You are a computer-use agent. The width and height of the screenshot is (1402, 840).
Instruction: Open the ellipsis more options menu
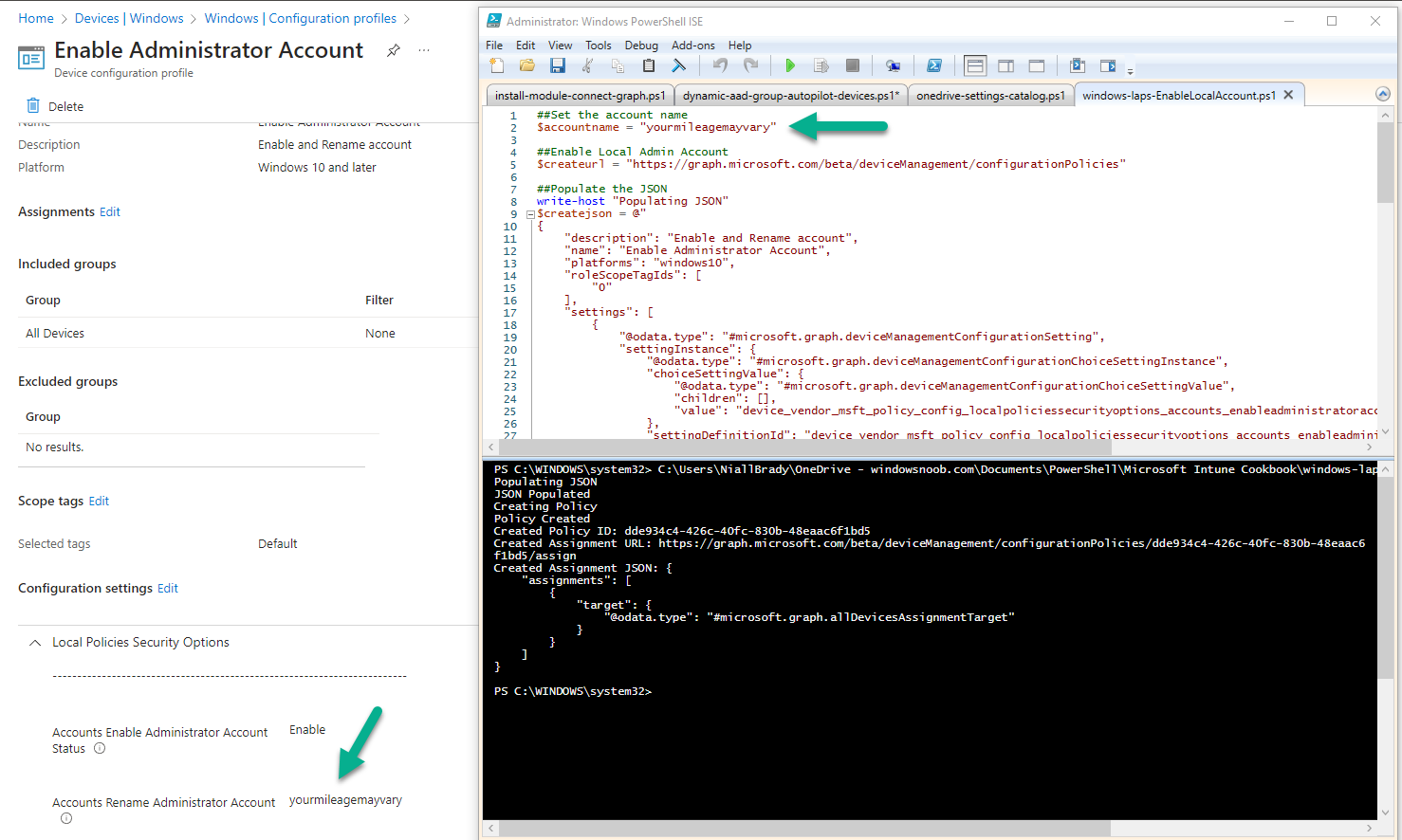[424, 50]
